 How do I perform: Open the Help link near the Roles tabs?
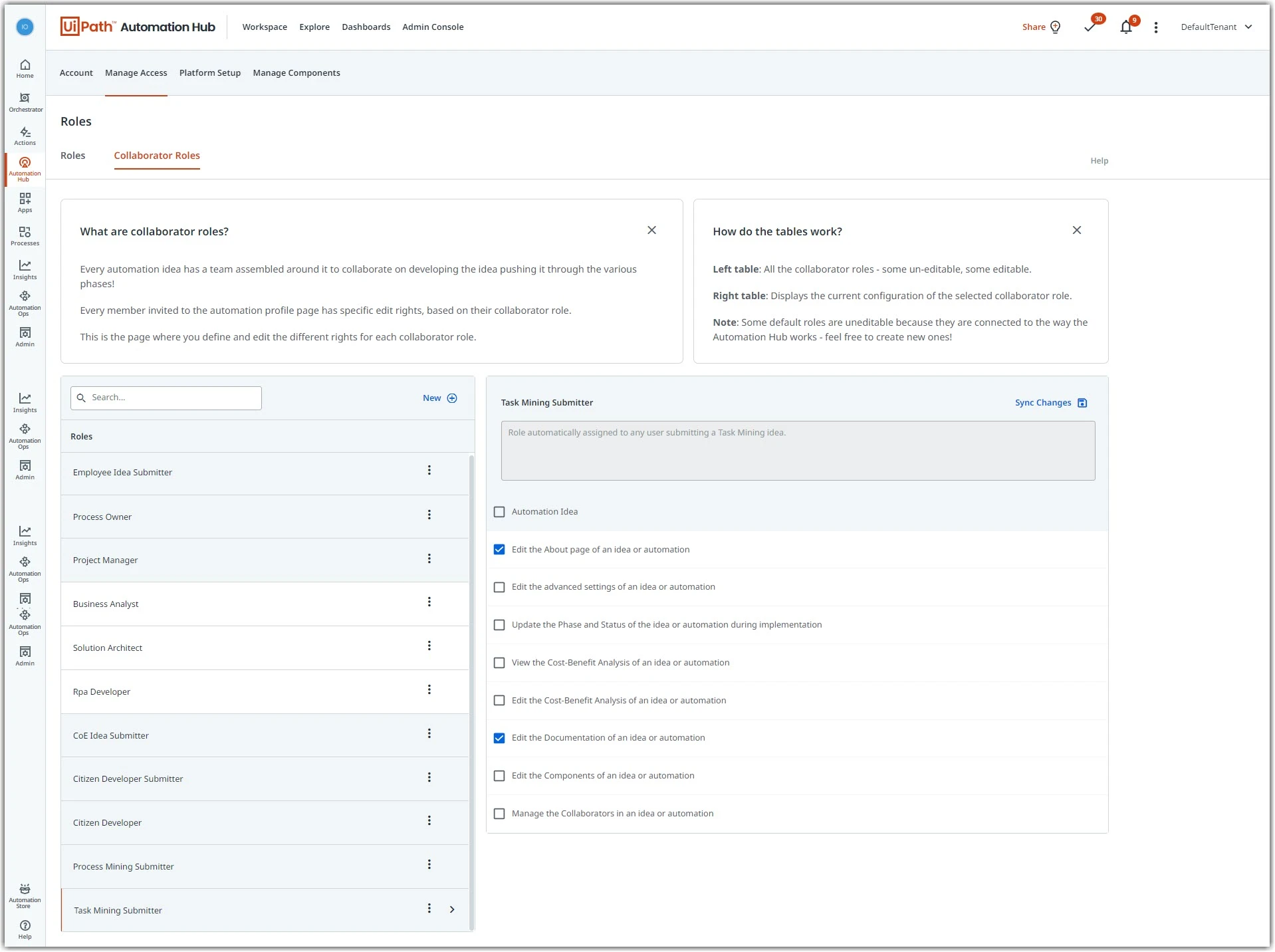click(x=1099, y=161)
